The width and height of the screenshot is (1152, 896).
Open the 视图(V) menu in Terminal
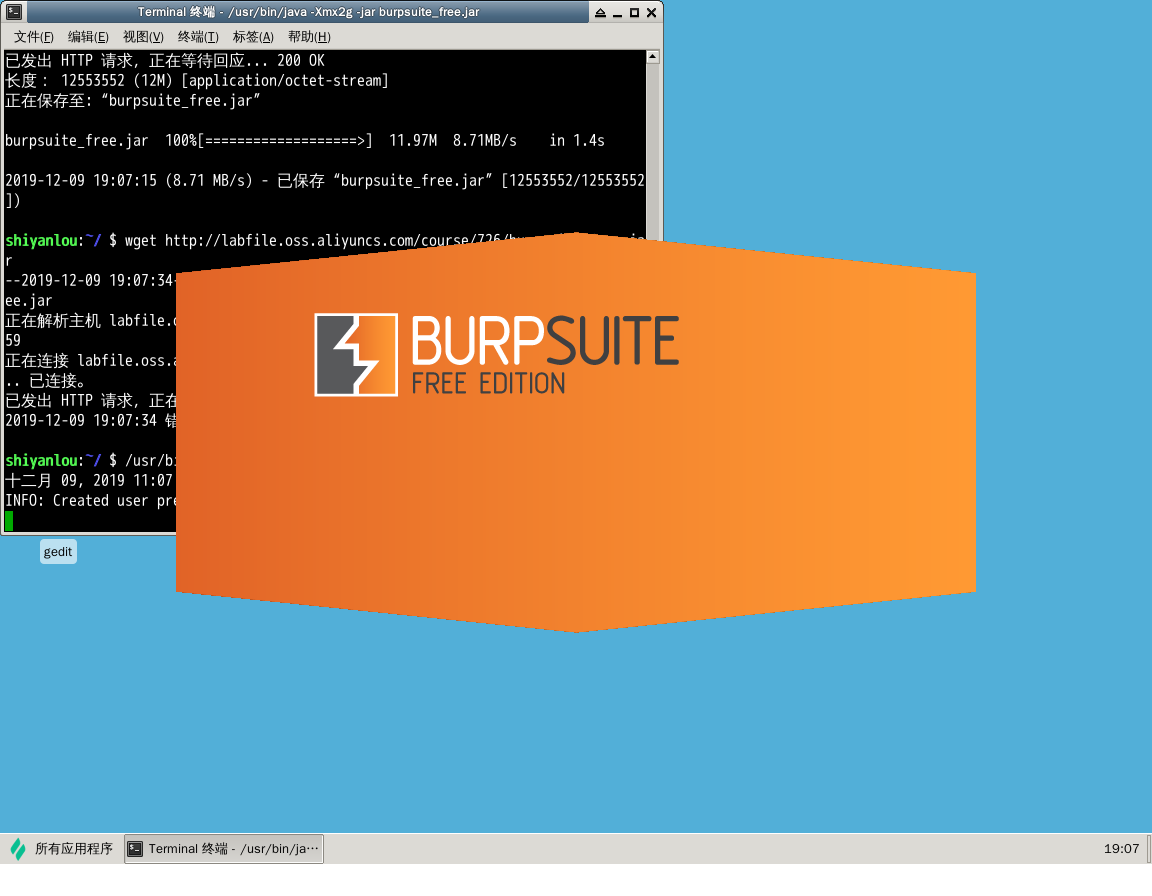[143, 37]
